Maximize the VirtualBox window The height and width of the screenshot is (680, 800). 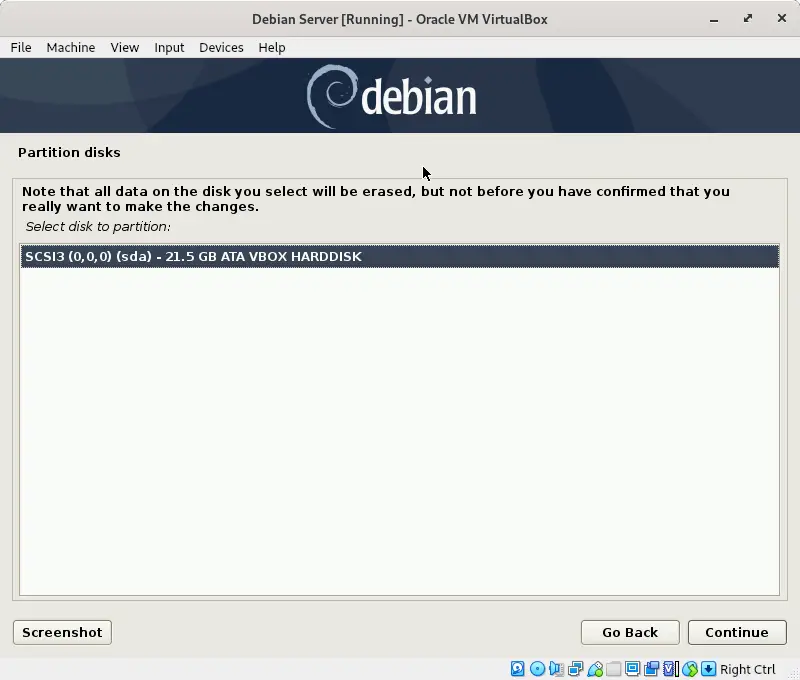(748, 19)
